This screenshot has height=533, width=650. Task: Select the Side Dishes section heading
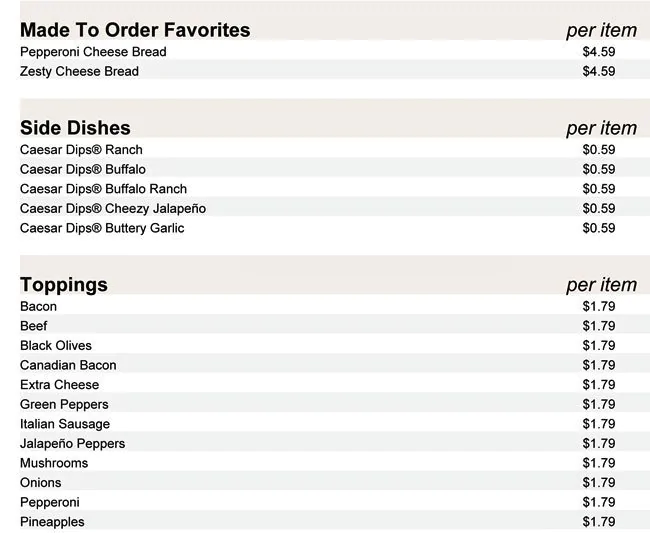75,128
